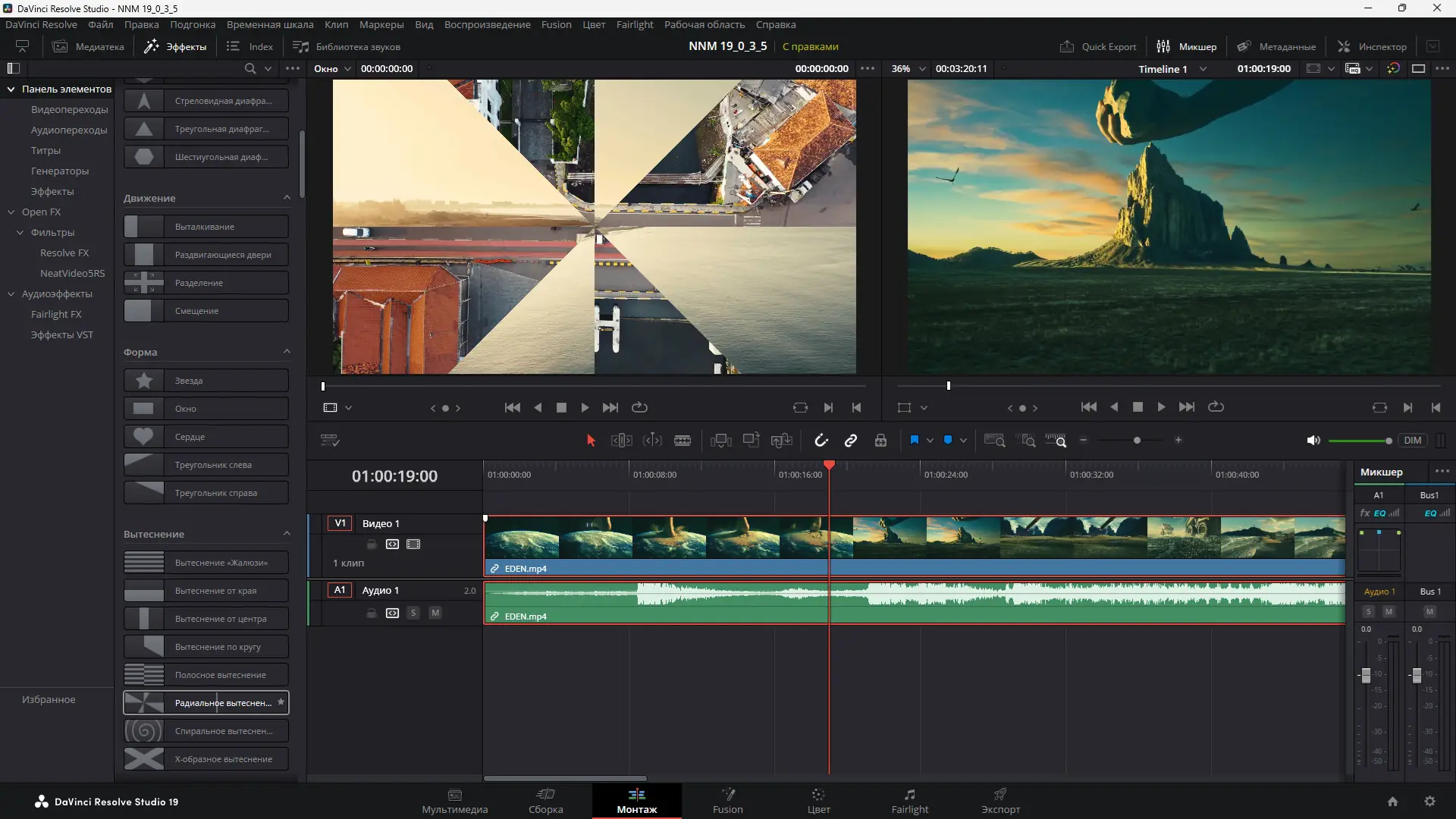The width and height of the screenshot is (1456, 819).
Task: Open the Sound Library panel
Action: pos(347,46)
